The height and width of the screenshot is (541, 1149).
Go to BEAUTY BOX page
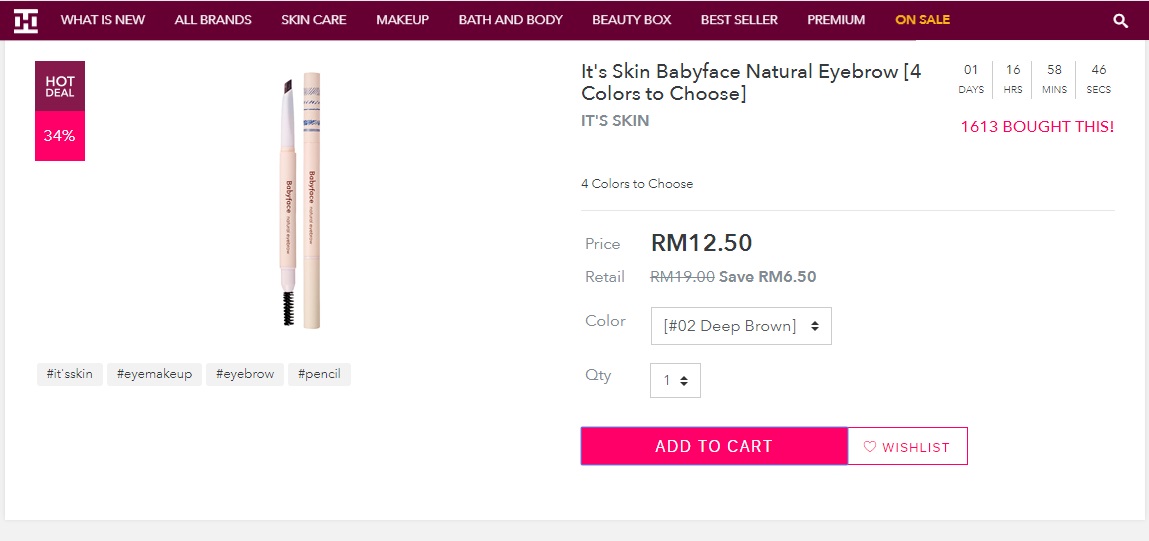click(632, 20)
